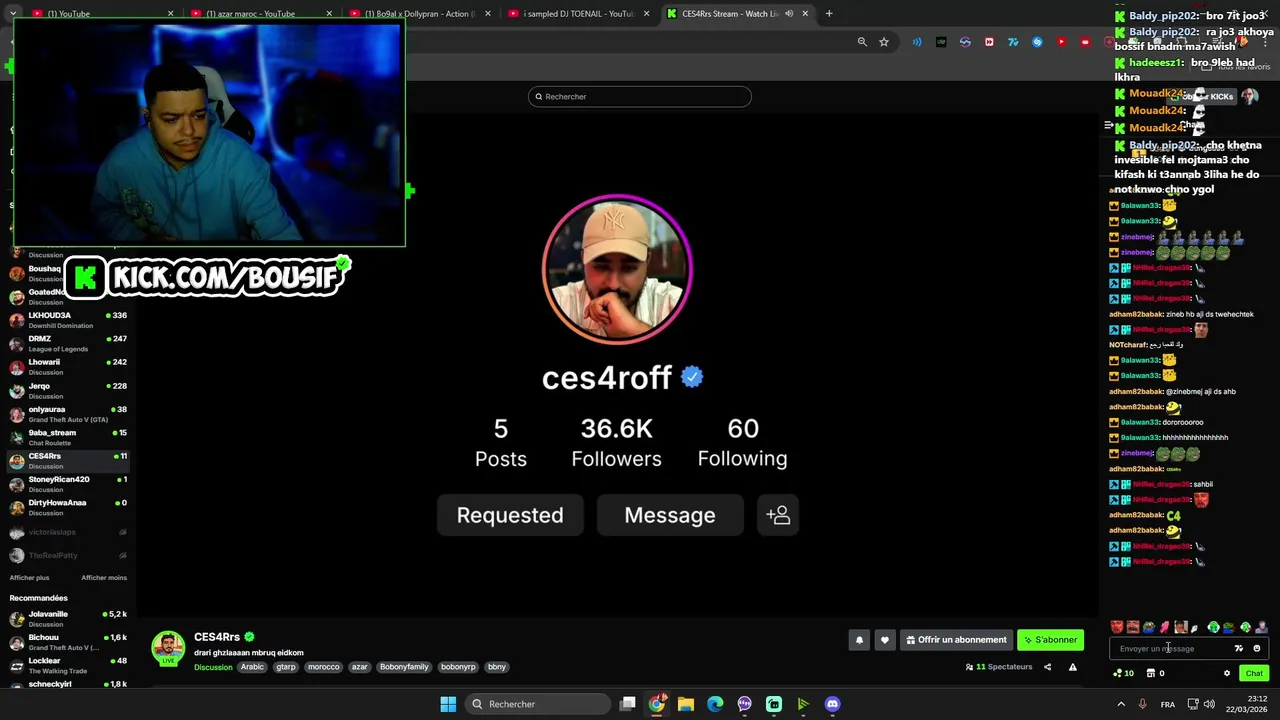The height and width of the screenshot is (720, 1280).
Task: Click Offrir un abonnement button
Action: pos(956,640)
